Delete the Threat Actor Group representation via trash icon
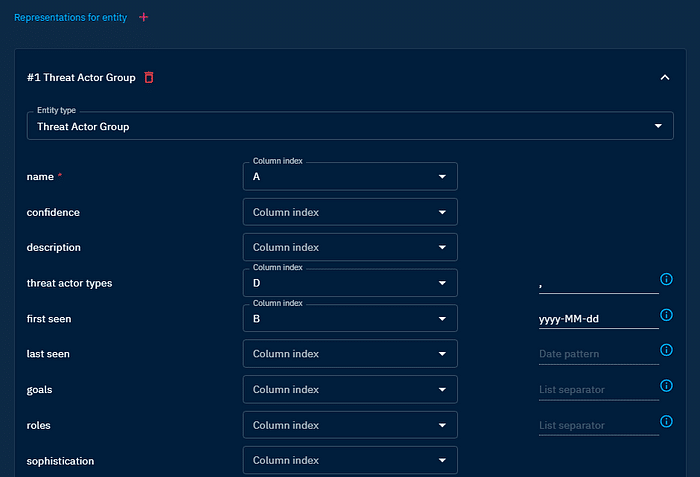 (149, 77)
